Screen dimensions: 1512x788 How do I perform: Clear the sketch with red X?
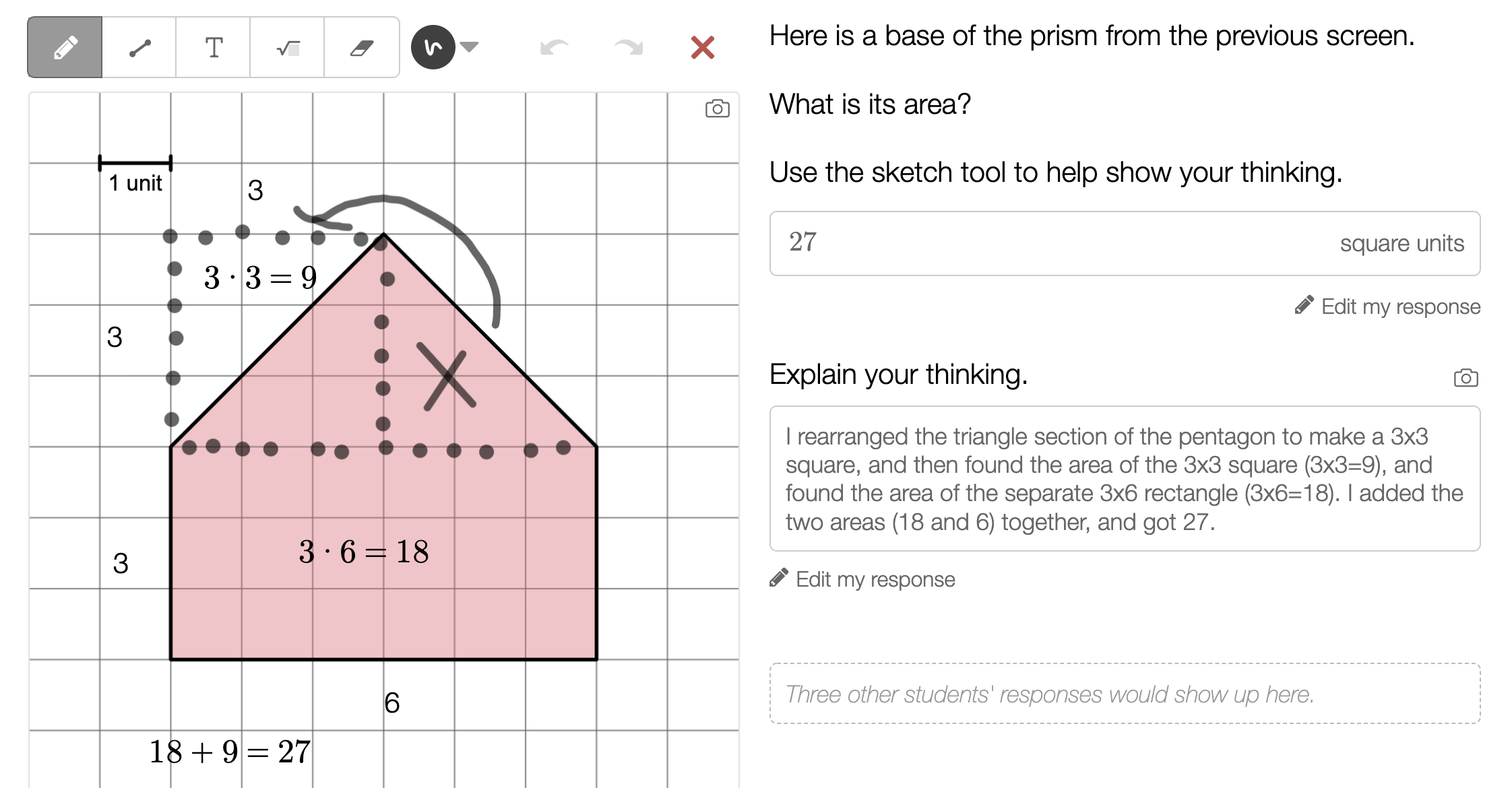pos(703,47)
